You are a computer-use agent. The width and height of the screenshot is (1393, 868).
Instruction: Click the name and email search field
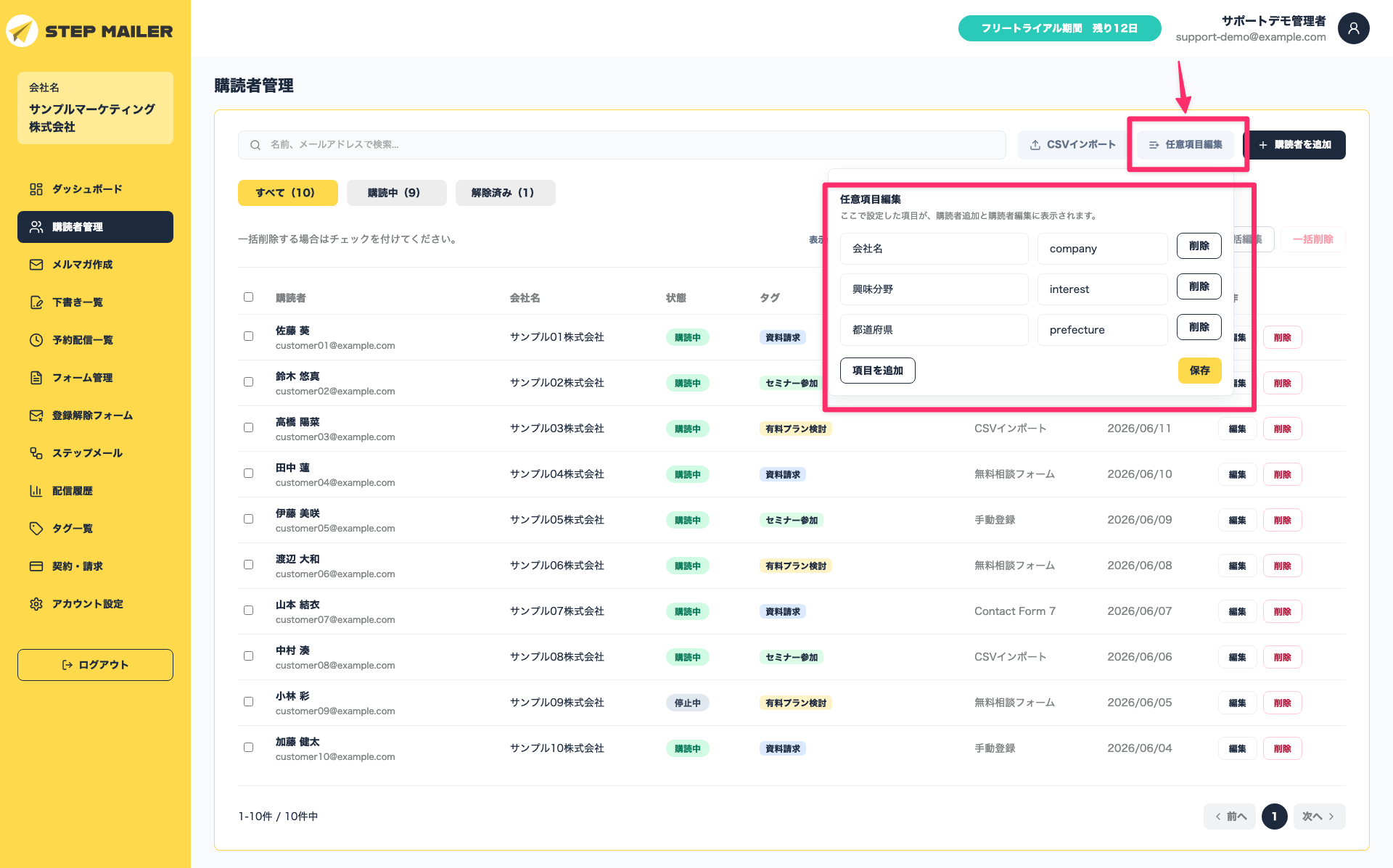[x=622, y=145]
